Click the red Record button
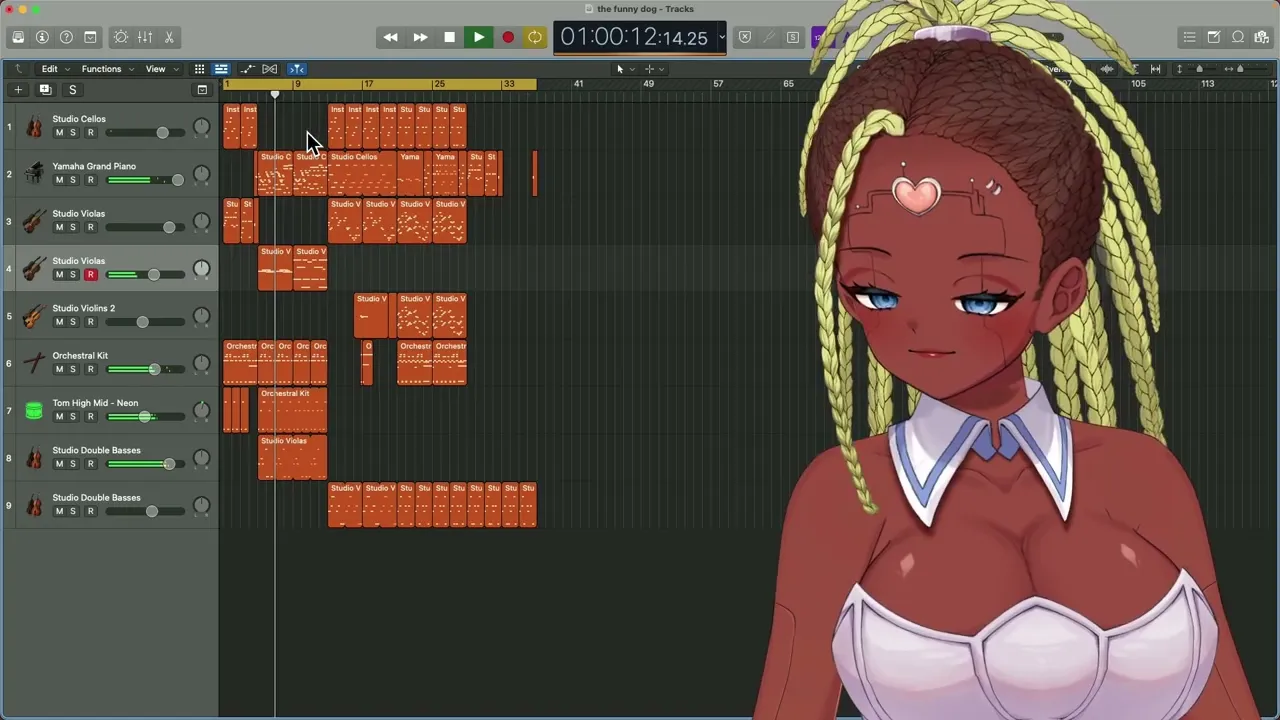 click(x=507, y=38)
